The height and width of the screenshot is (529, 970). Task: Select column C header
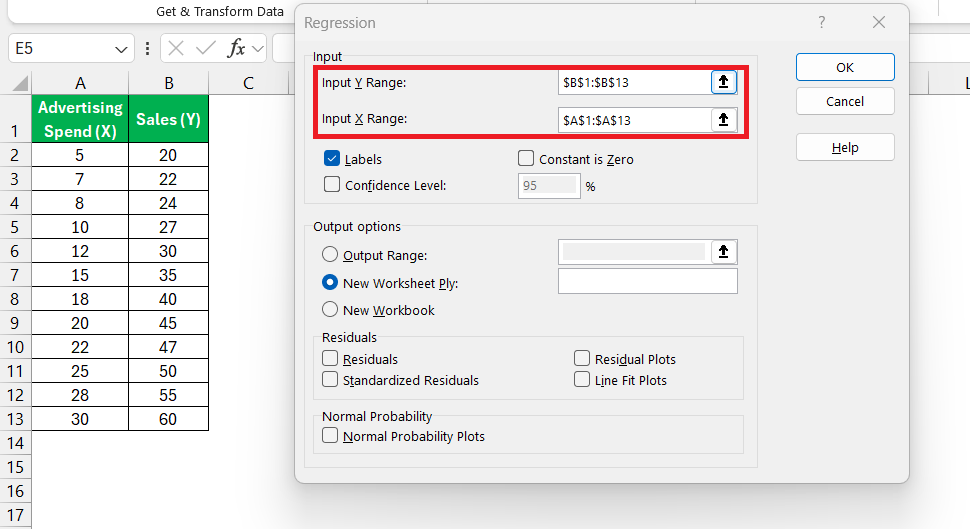pyautogui.click(x=248, y=83)
